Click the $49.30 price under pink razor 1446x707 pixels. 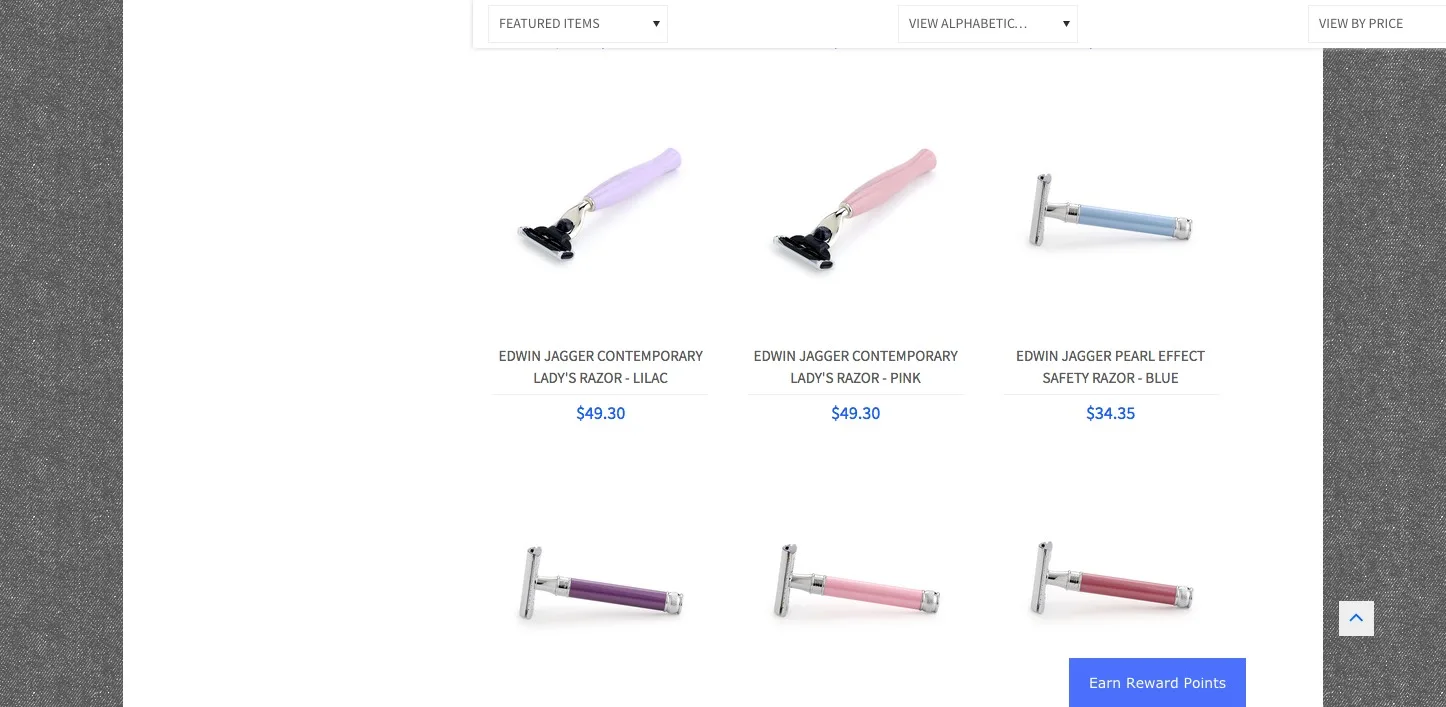pos(855,413)
